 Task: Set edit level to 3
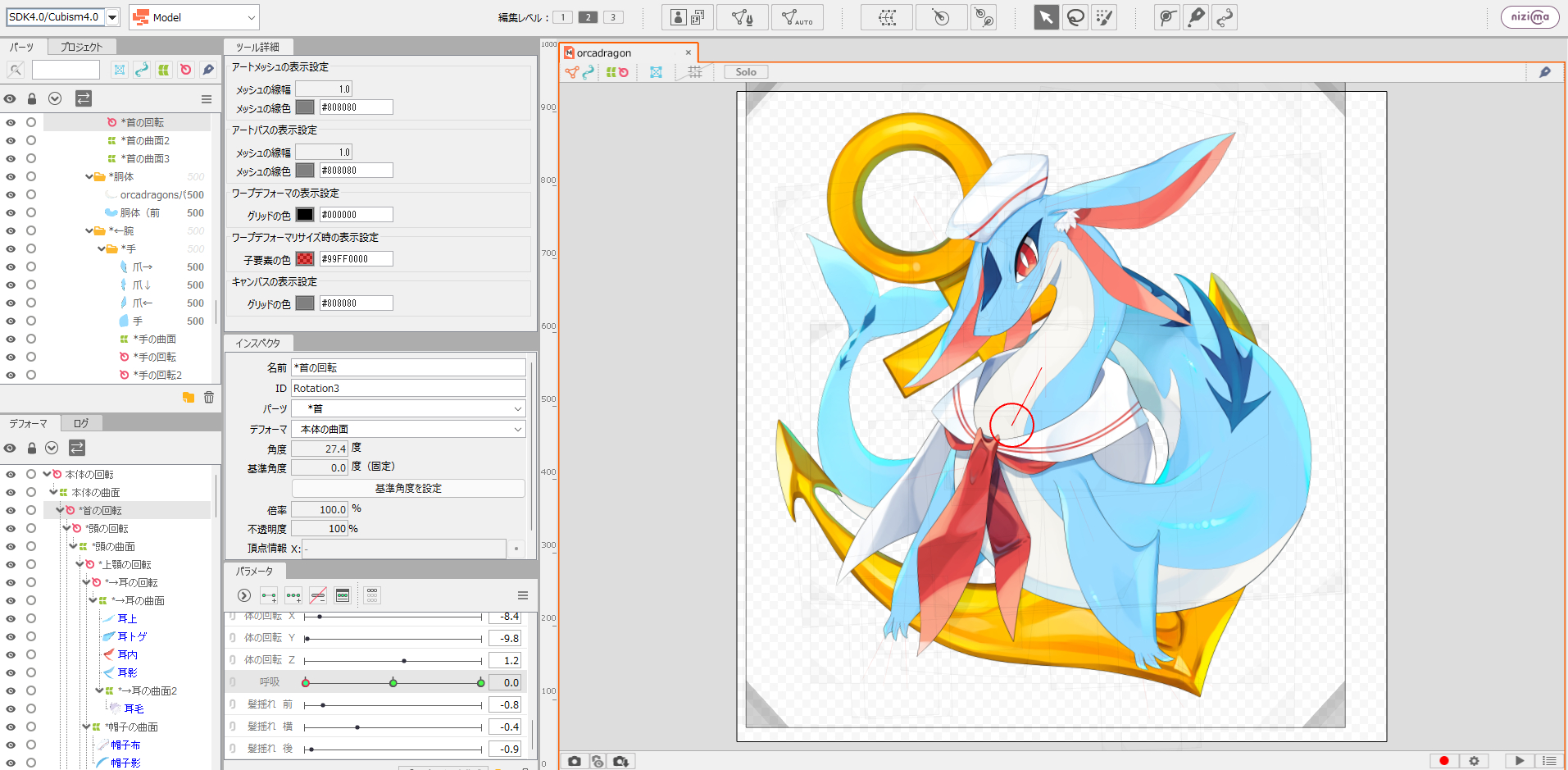tap(612, 17)
